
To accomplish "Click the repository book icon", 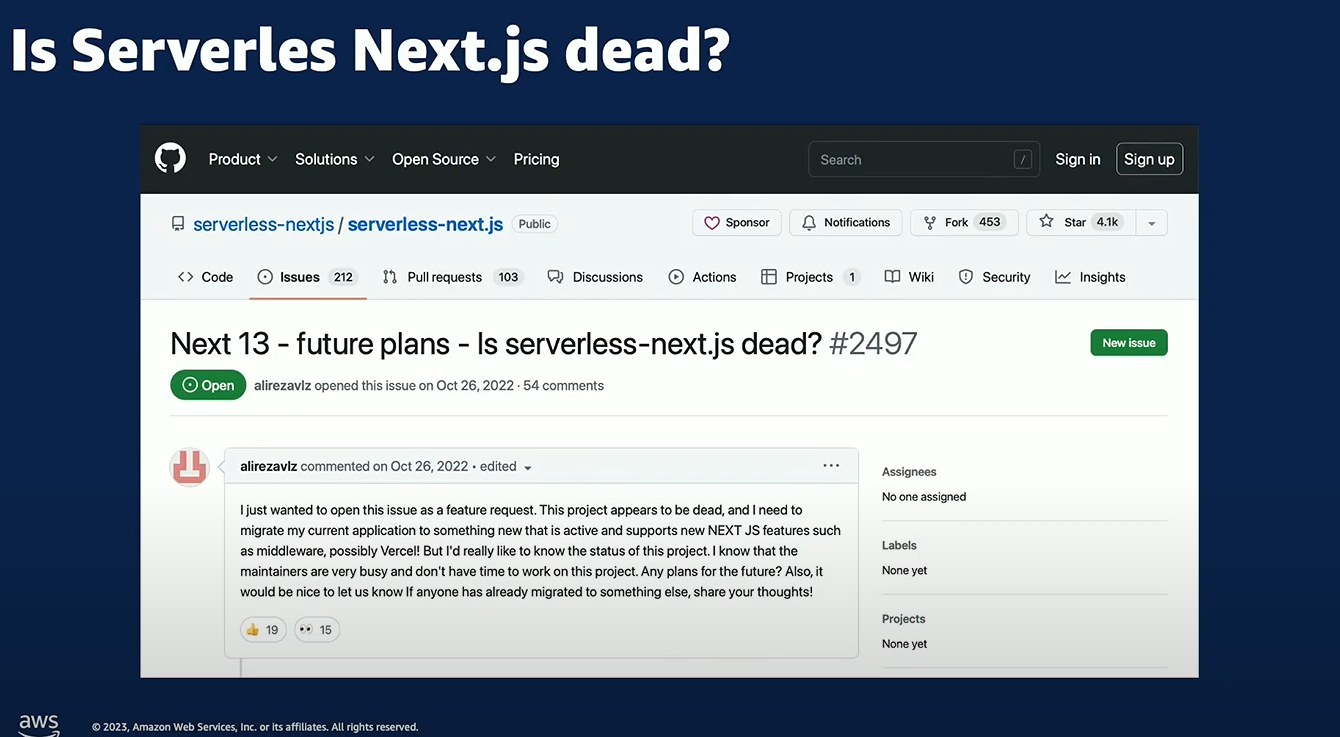I will point(178,224).
